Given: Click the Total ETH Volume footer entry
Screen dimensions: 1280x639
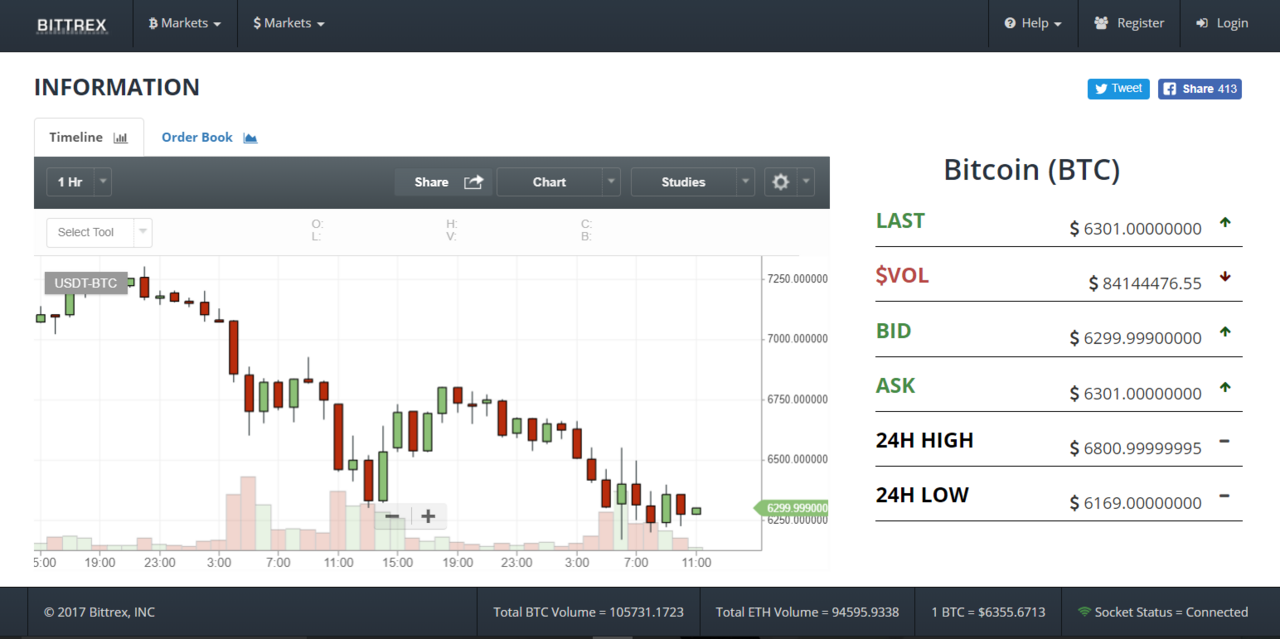Looking at the screenshot, I should [807, 612].
